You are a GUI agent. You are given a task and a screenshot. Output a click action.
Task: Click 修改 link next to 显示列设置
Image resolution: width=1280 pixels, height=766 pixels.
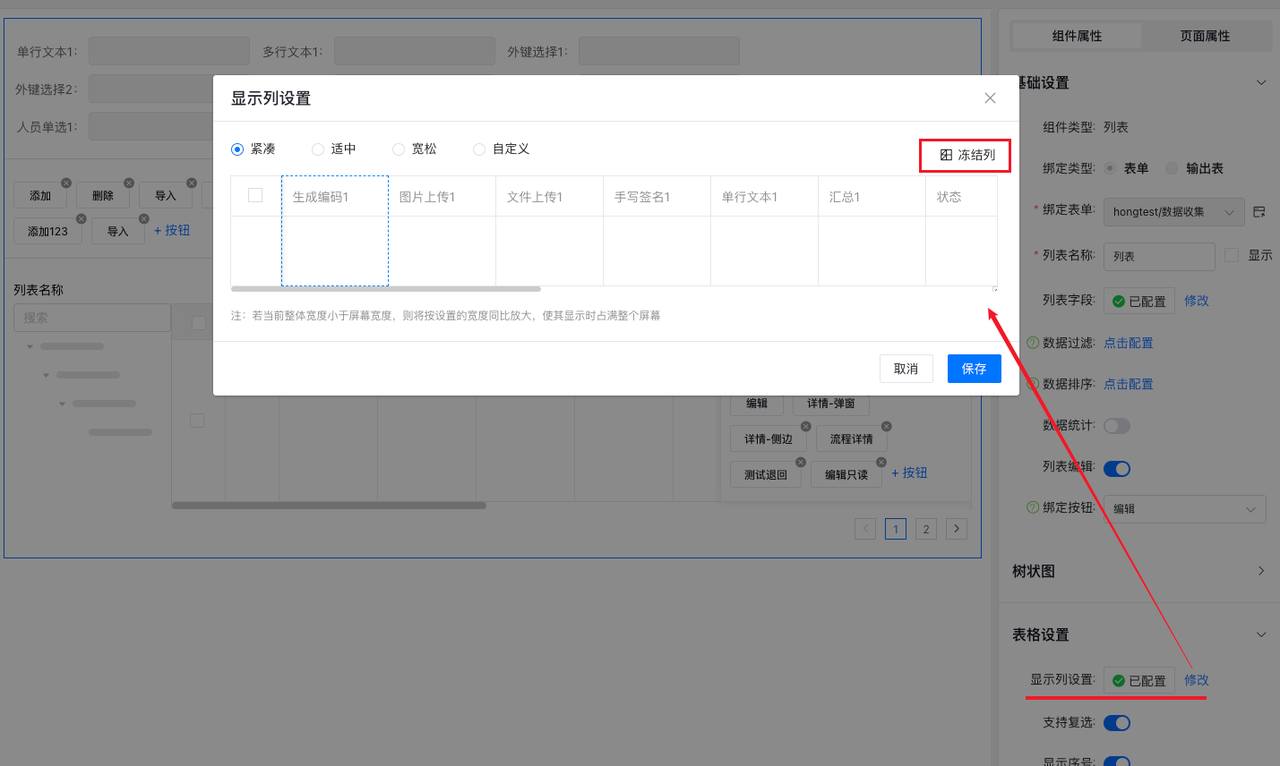tap(1196, 680)
